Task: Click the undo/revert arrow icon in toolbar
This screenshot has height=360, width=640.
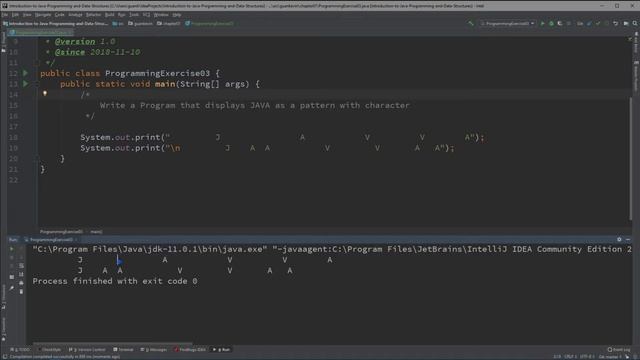Action: point(616,24)
